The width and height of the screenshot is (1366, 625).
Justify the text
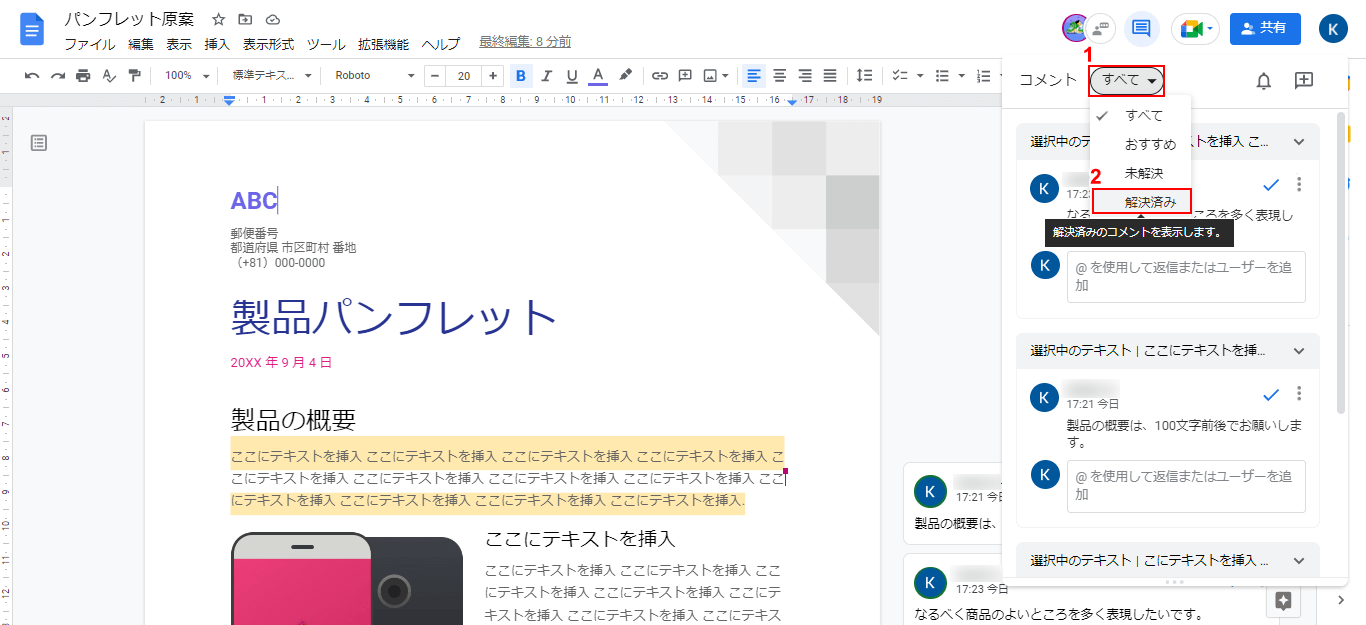830,75
